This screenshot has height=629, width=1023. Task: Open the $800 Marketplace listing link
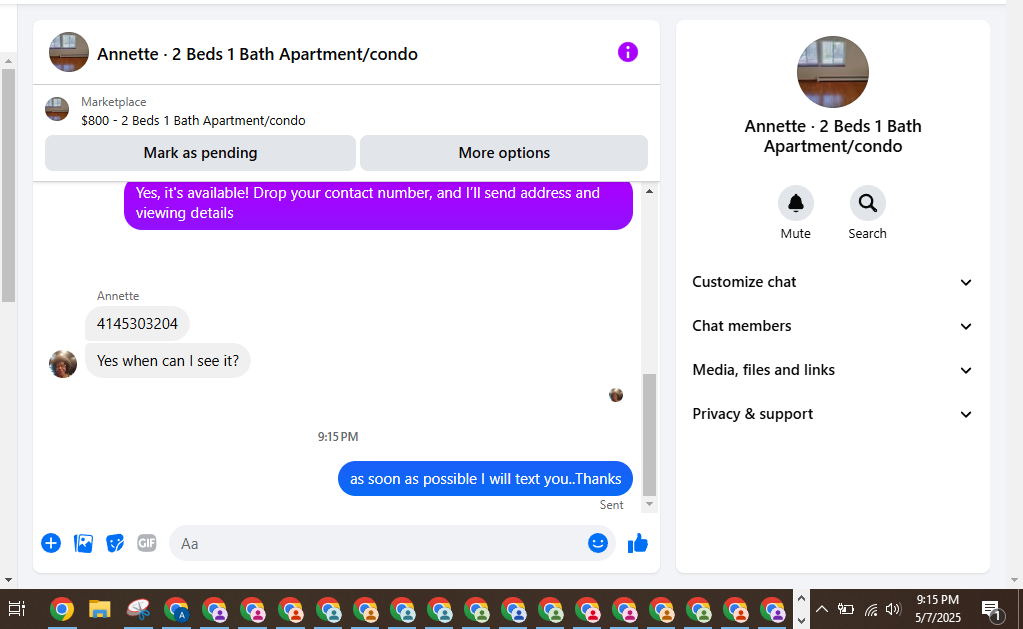point(193,121)
